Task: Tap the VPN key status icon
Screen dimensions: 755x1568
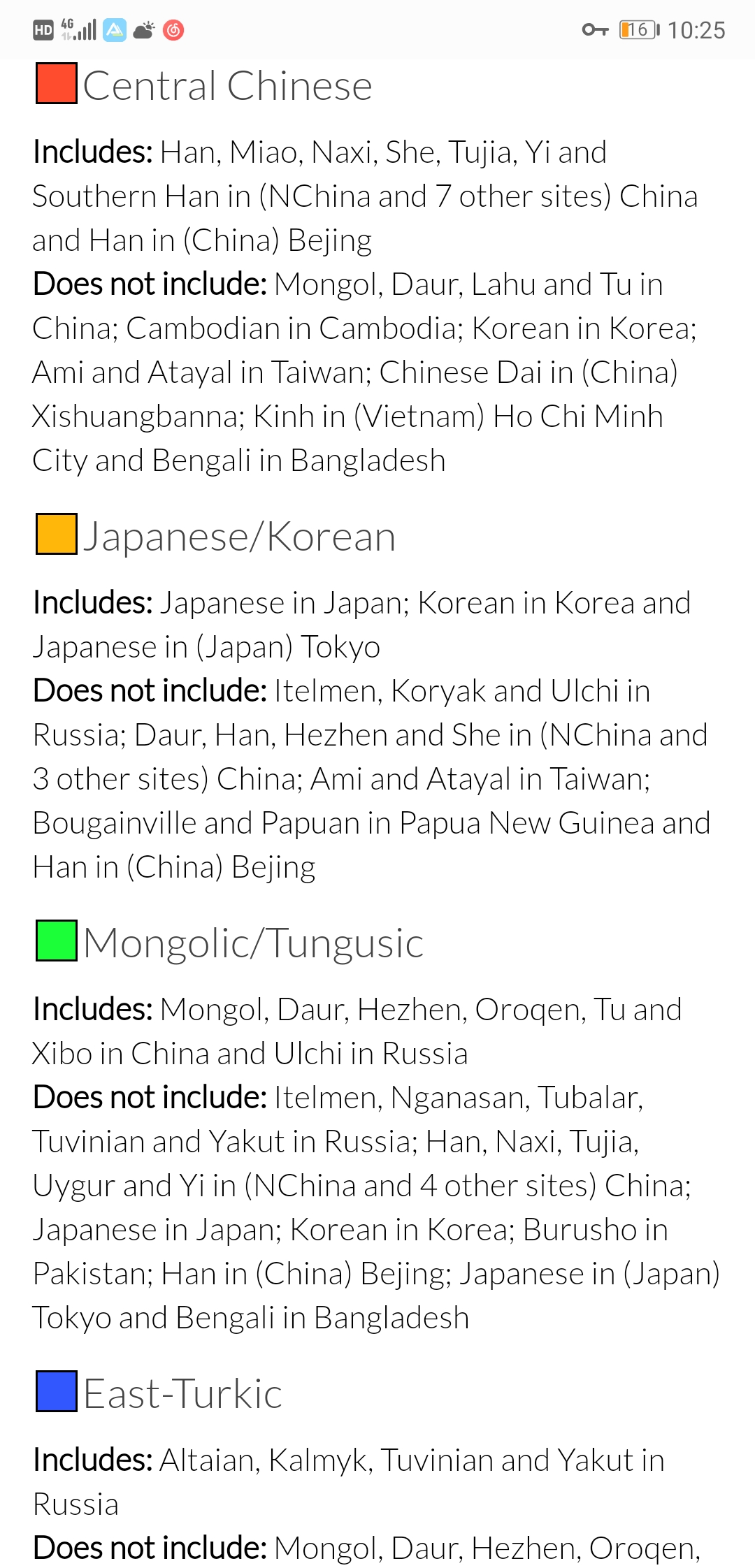Action: pos(596,30)
